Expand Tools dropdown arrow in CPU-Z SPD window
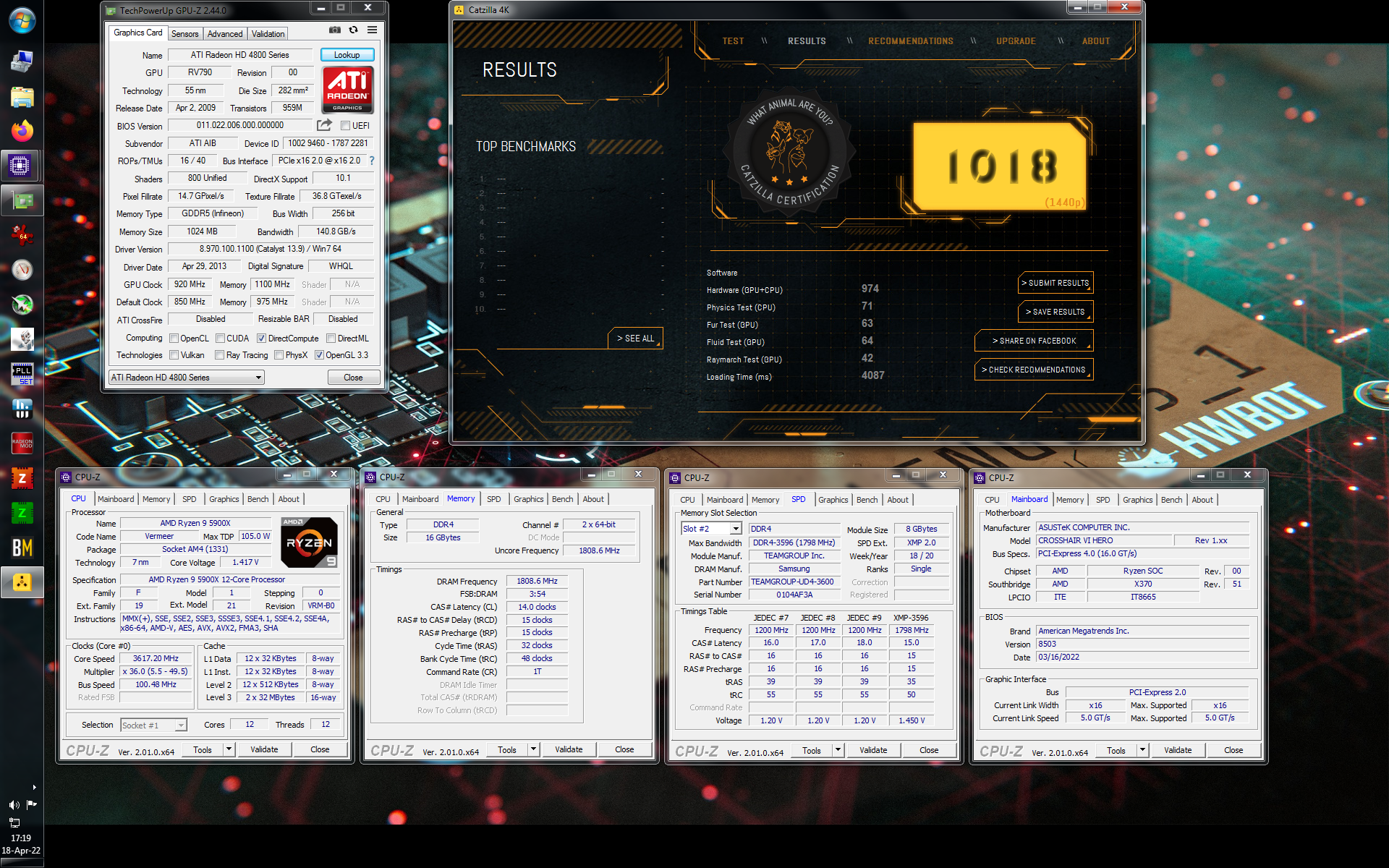Viewport: 1389px width, 868px height. (x=838, y=750)
